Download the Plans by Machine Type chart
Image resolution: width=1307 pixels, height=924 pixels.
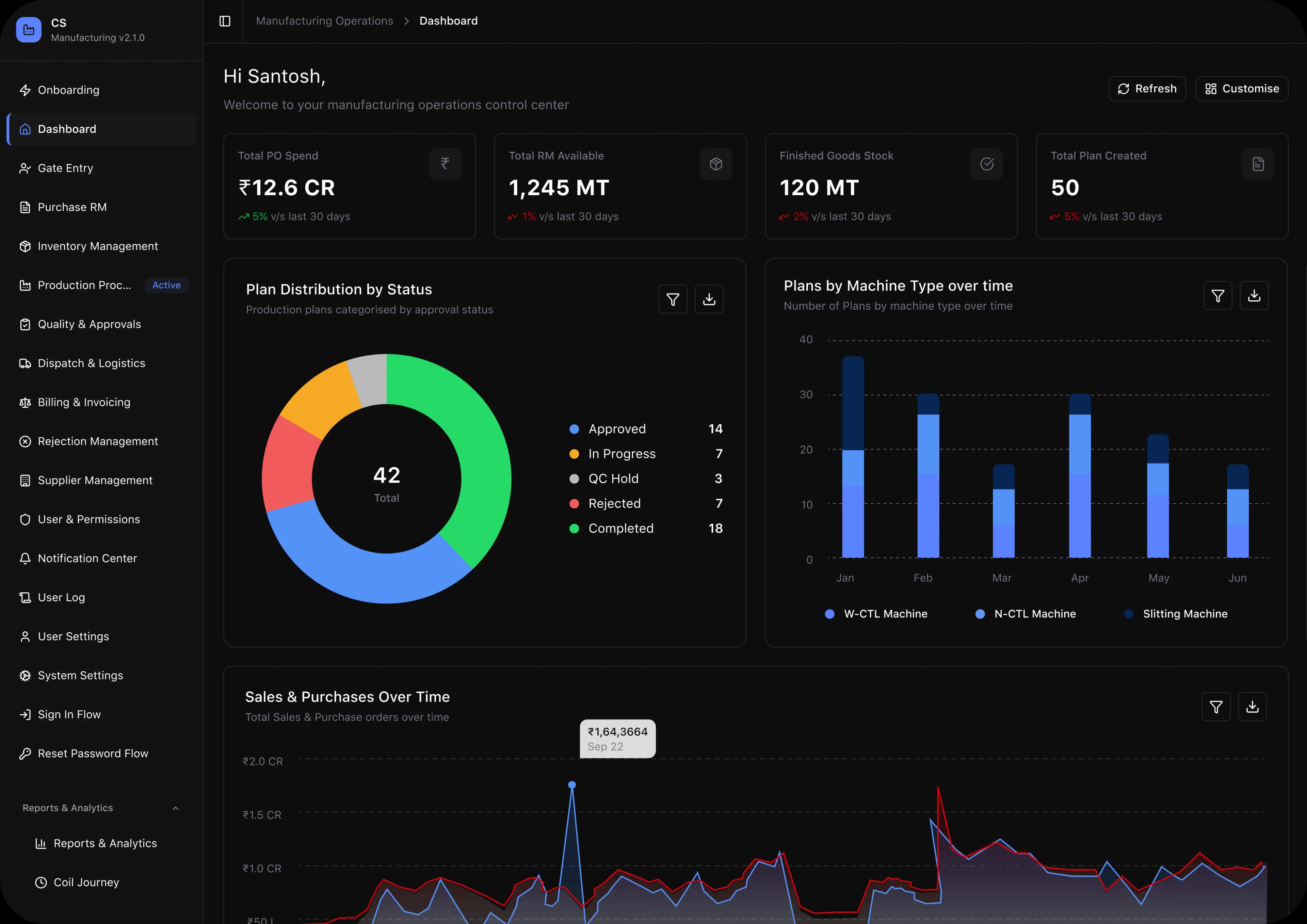1254,295
